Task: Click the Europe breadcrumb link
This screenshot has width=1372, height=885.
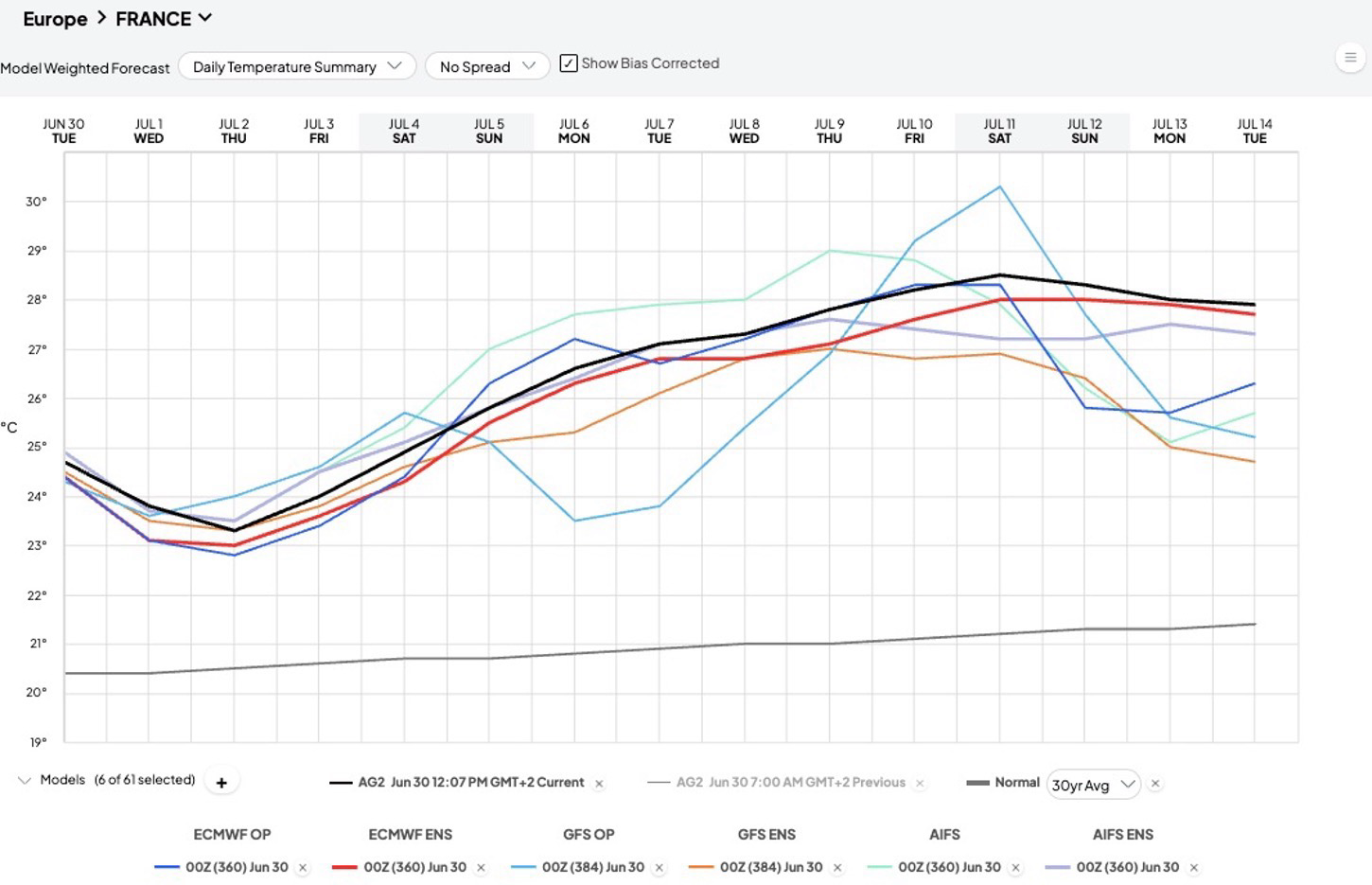Action: point(55,19)
